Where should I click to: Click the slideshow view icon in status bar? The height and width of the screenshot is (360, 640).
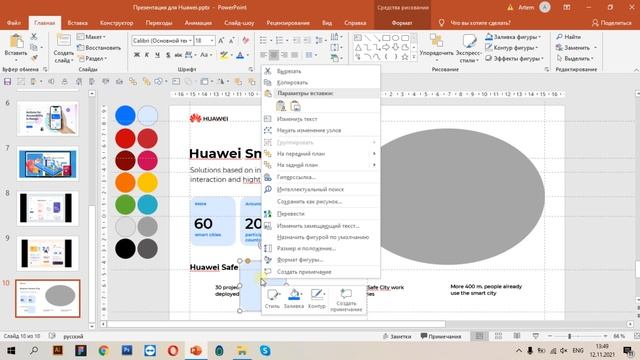point(536,336)
